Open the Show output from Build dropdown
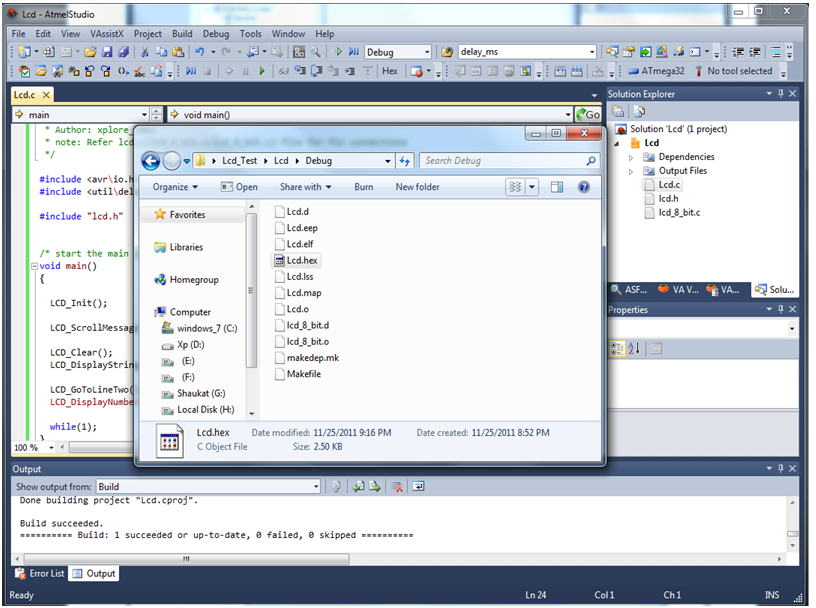Viewport: 816px width, 608px height. pos(316,487)
